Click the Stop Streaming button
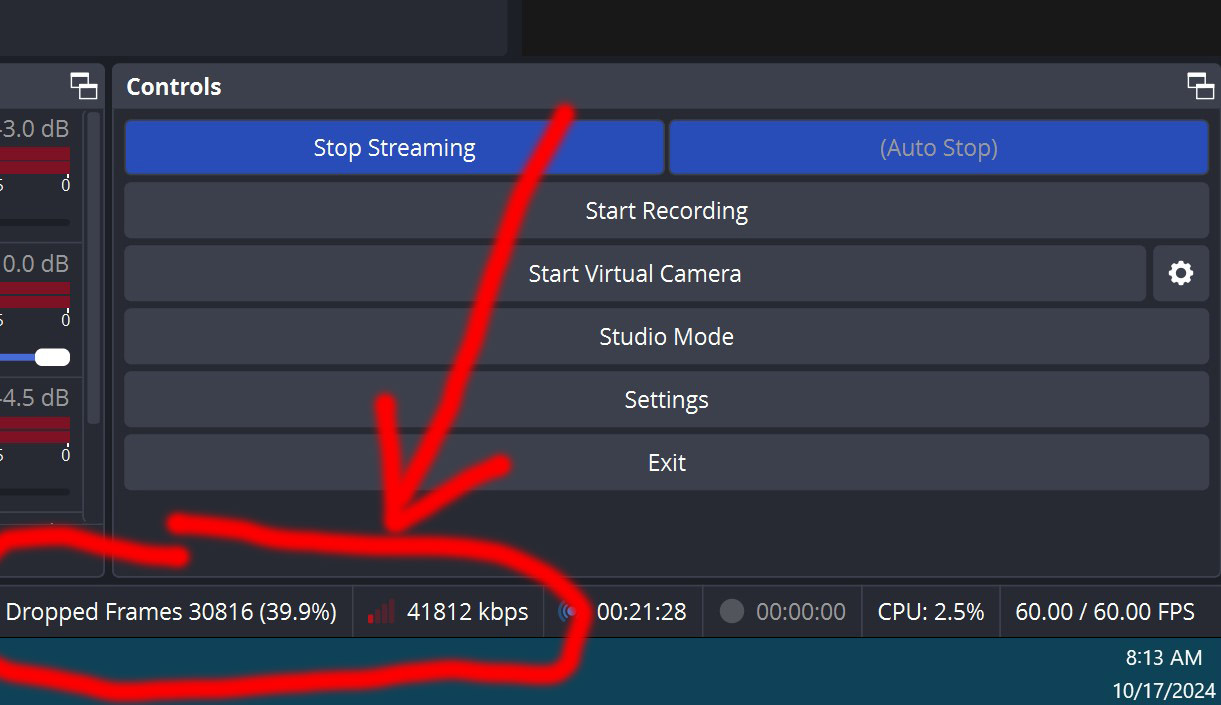Screen dimensions: 1221x705 394,148
